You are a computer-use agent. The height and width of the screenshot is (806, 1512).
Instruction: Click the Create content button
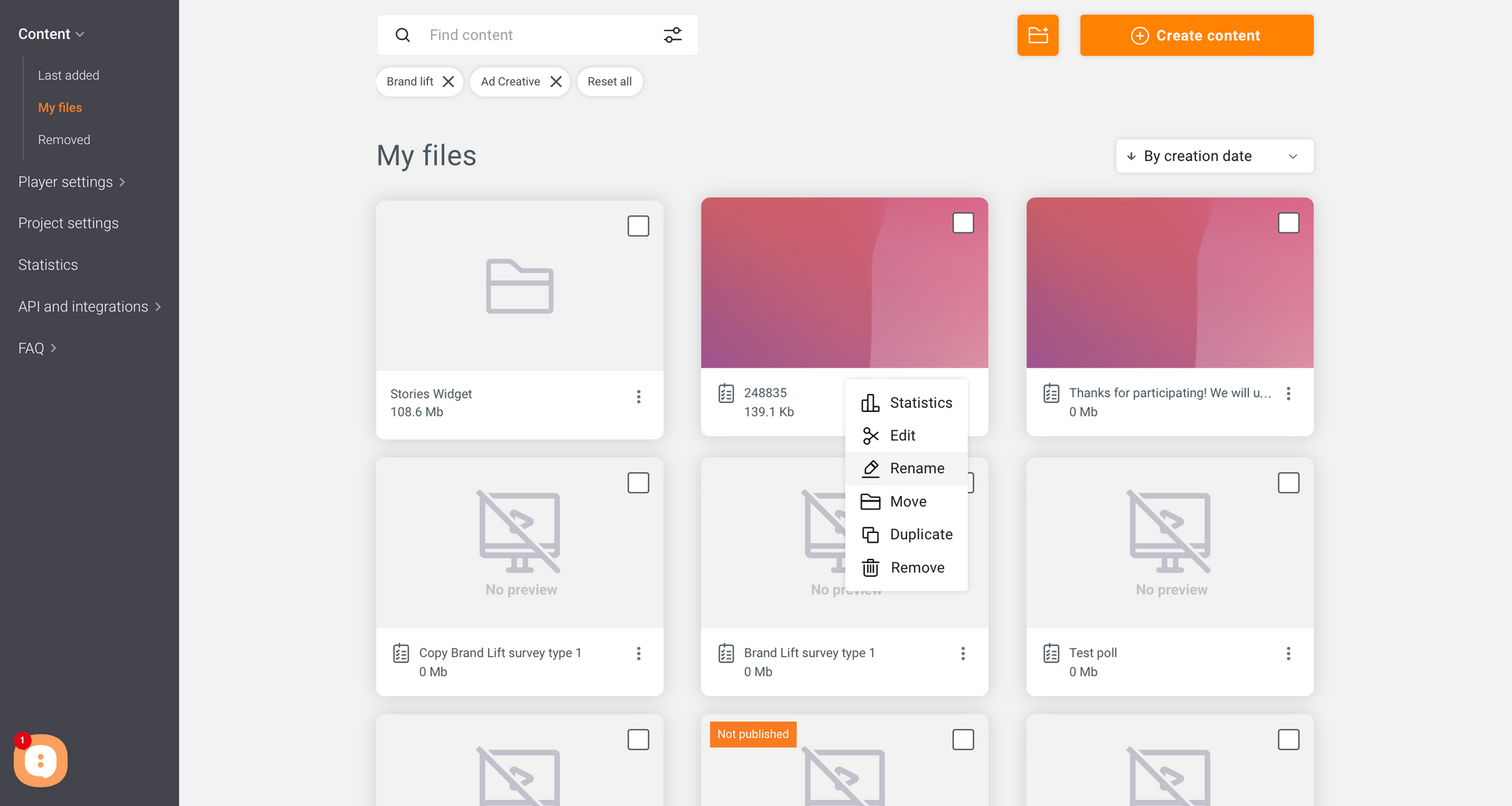click(1196, 35)
